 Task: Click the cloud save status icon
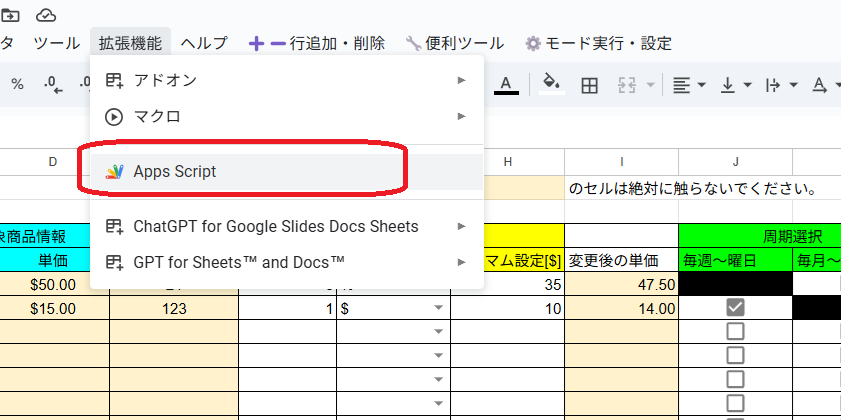tap(46, 16)
